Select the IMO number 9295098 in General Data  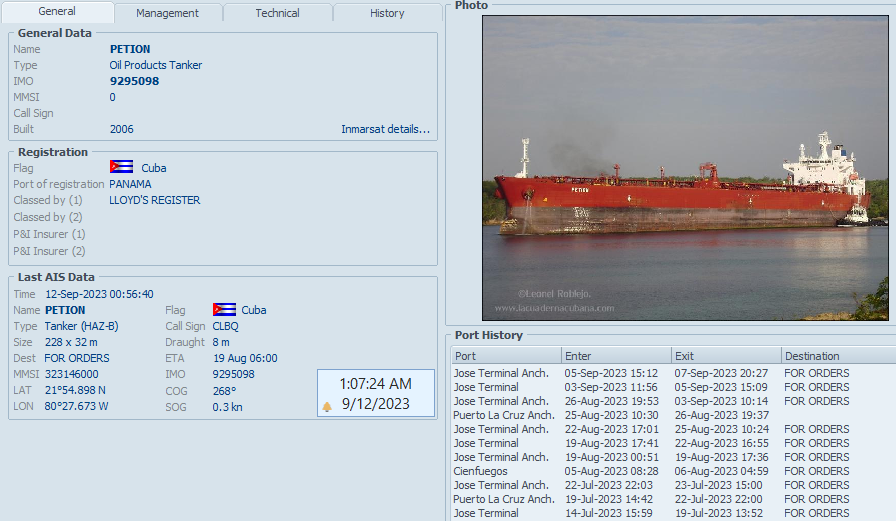134,81
